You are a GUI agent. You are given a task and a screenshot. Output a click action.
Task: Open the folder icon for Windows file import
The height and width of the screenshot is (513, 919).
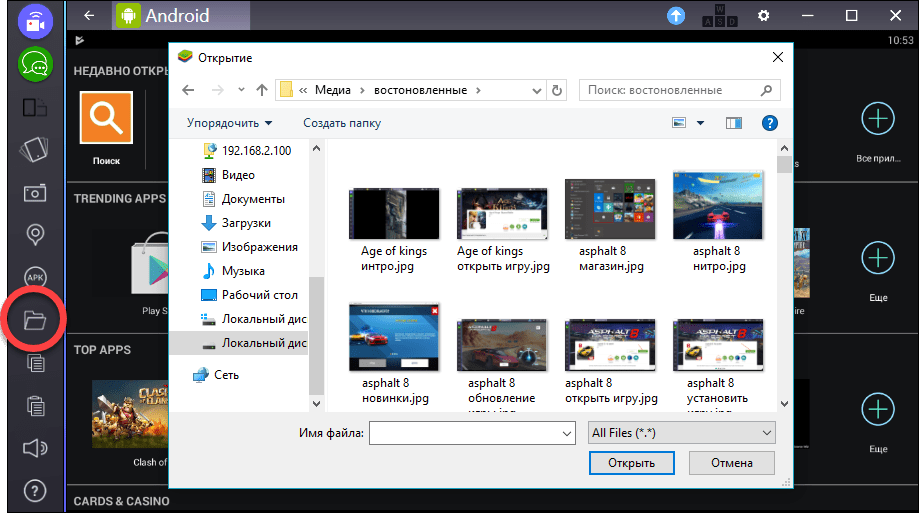pyautogui.click(x=35, y=321)
